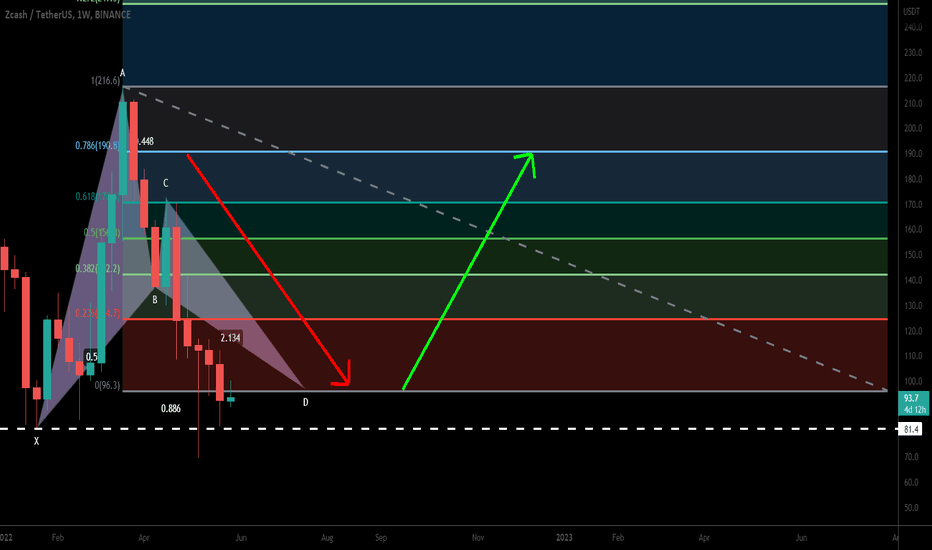
Task: Click the 150.0 price axis label
Action: point(913,255)
